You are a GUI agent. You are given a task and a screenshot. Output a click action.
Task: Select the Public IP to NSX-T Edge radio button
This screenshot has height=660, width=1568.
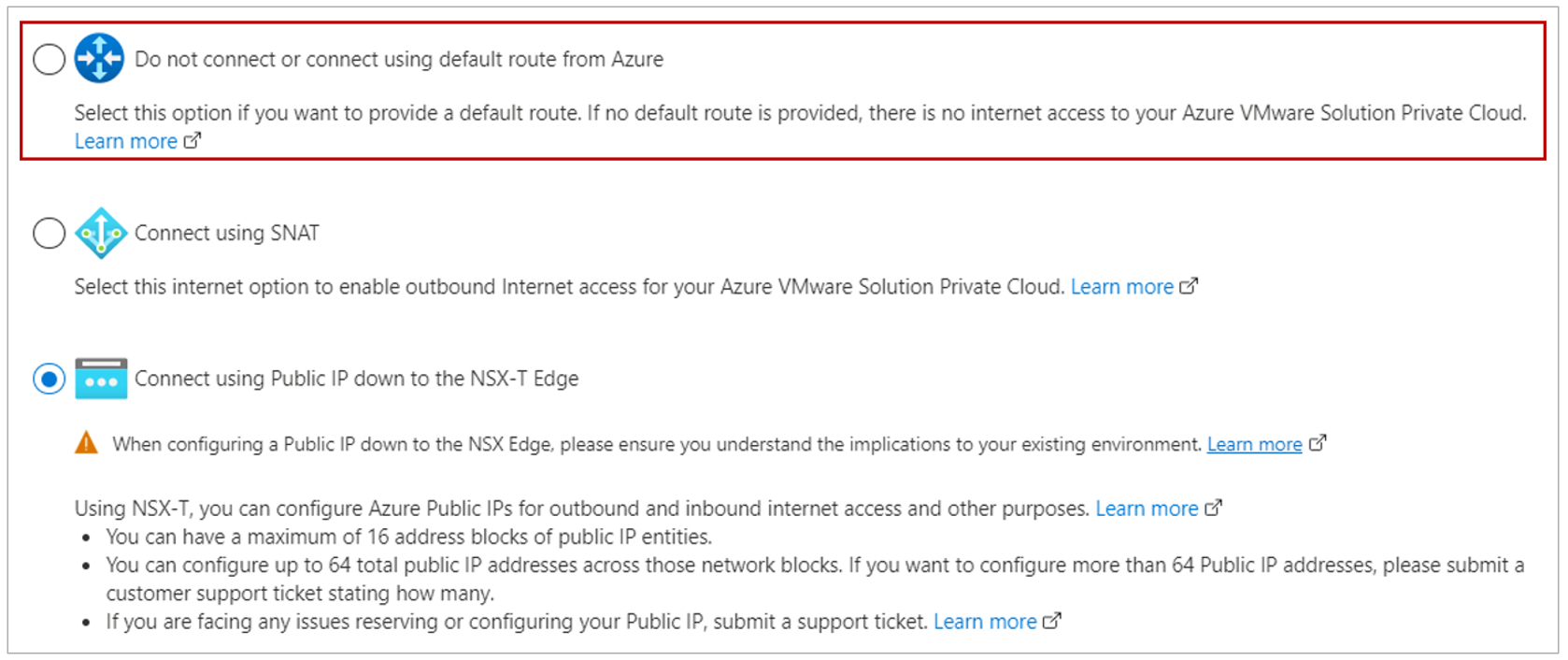tap(49, 380)
